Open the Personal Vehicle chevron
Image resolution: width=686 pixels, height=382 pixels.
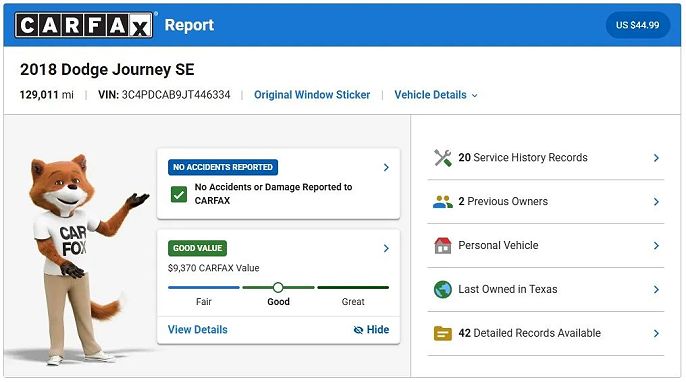click(x=656, y=245)
